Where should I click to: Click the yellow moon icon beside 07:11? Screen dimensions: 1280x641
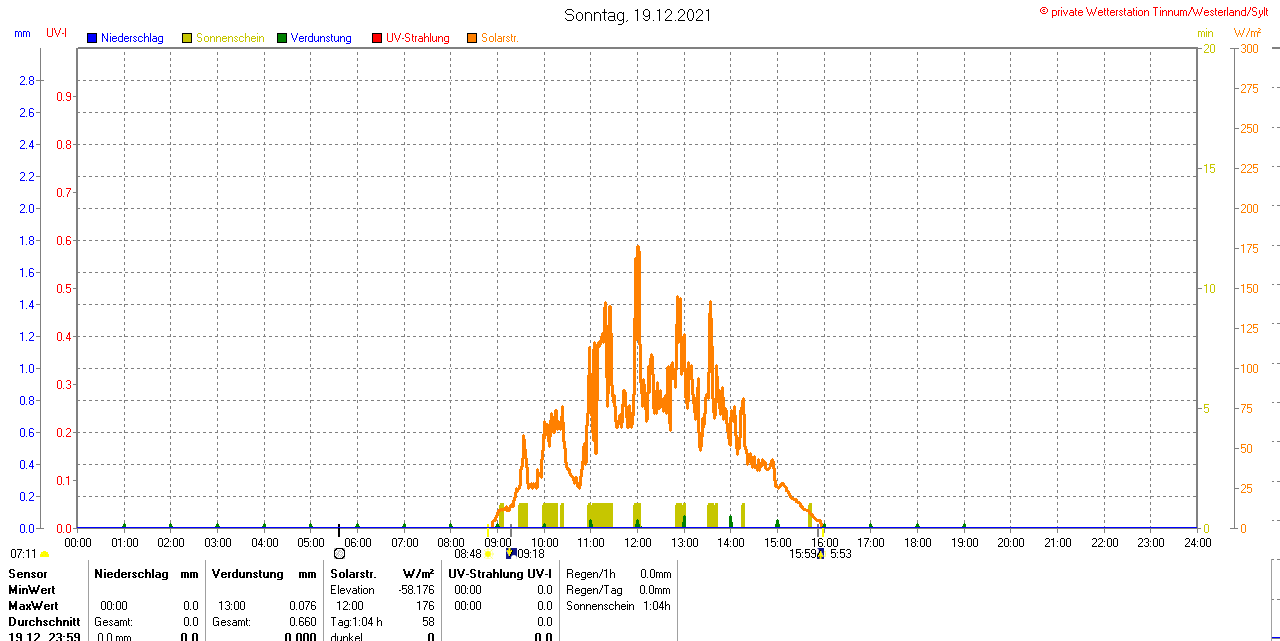click(44, 554)
